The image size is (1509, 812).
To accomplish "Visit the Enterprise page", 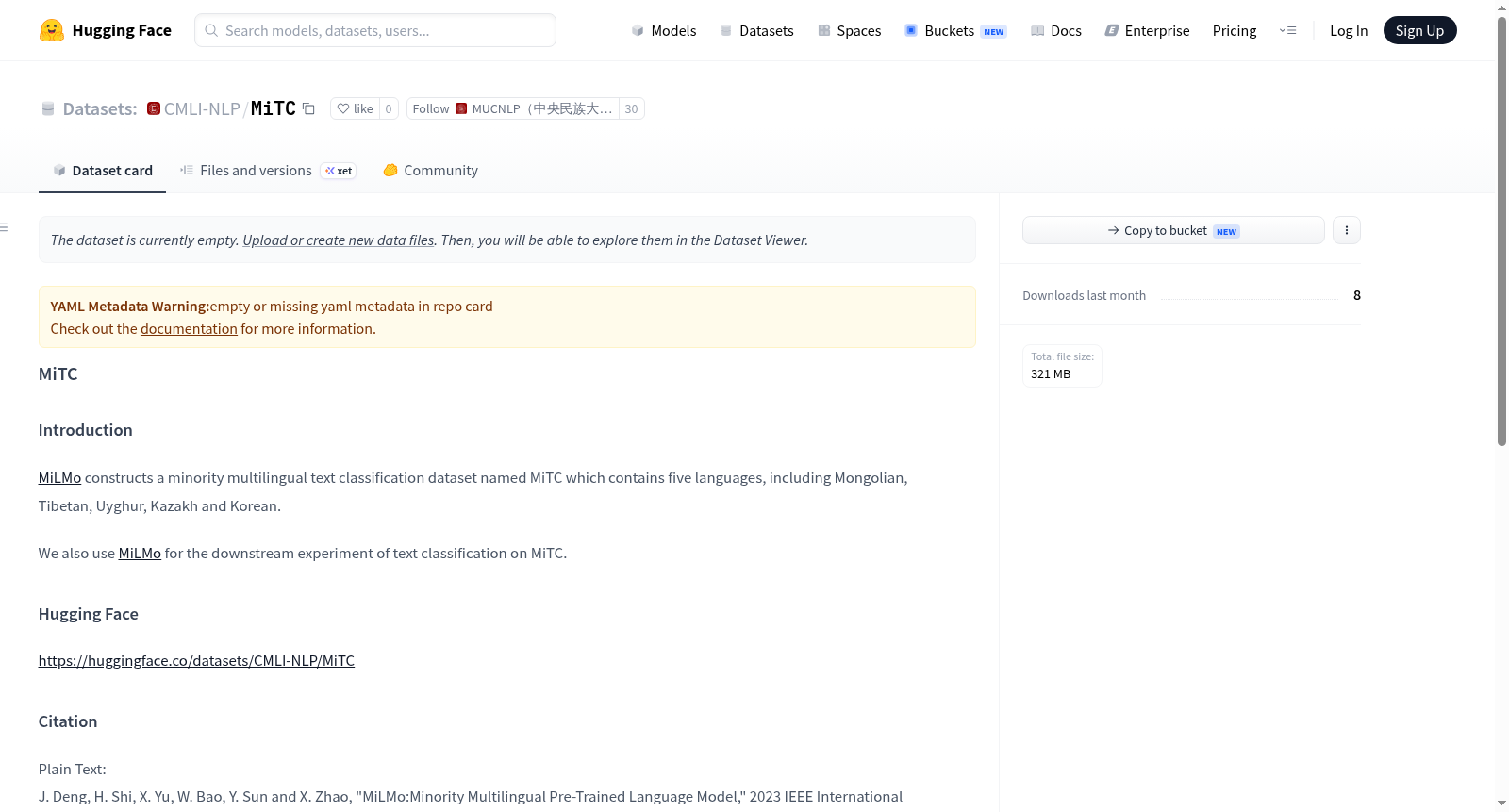I will (1147, 30).
